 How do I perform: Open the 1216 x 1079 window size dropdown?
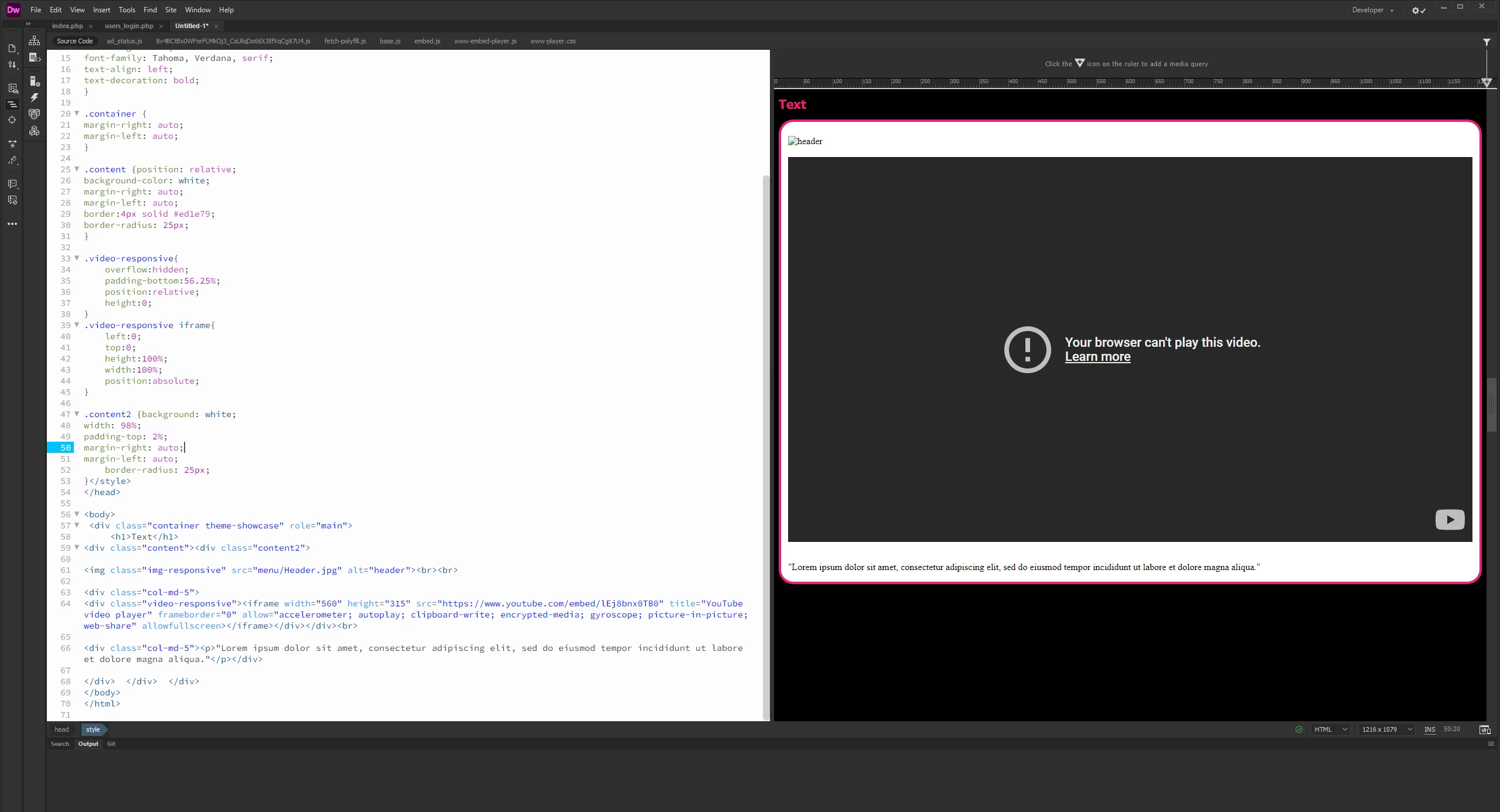pyautogui.click(x=1386, y=729)
